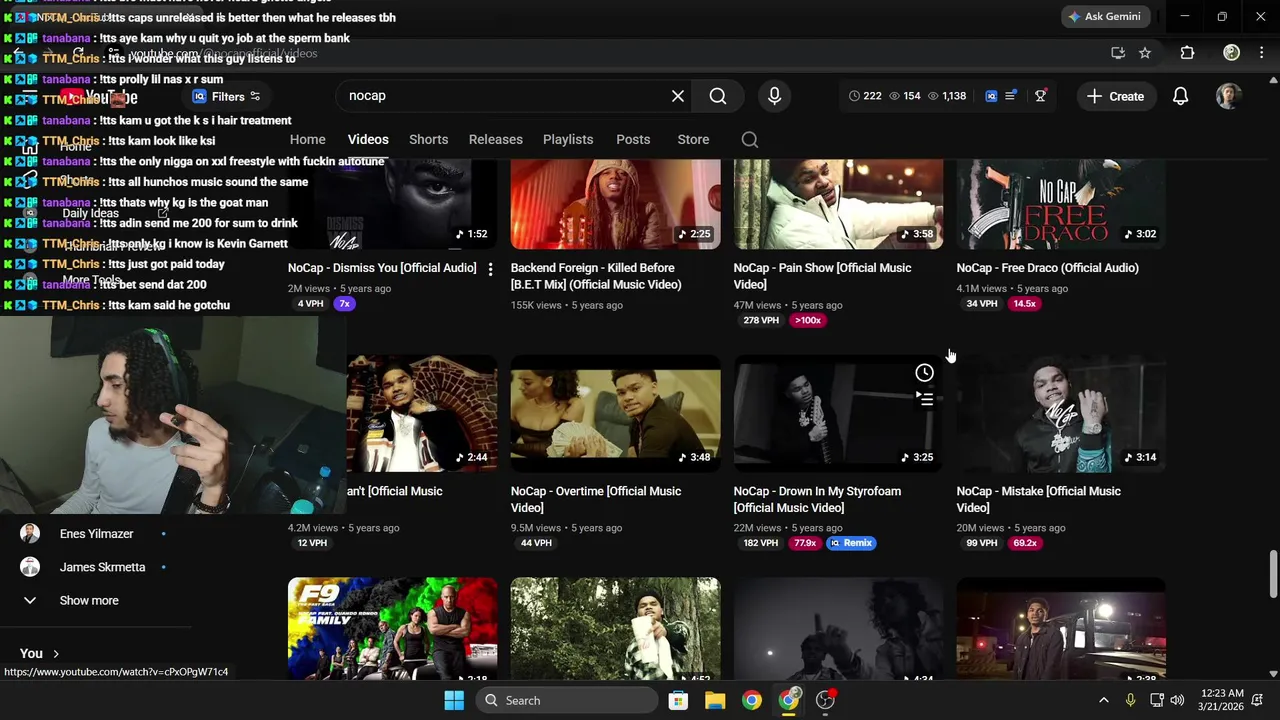Open Backend Foreign - Killed Before title
The height and width of the screenshot is (720, 1280).
pos(596,276)
